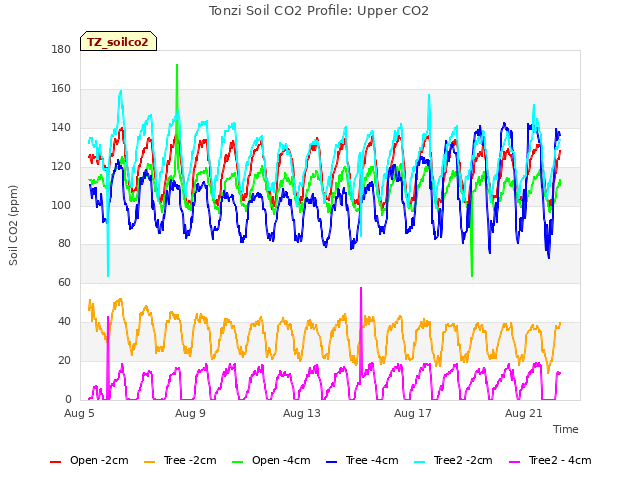Screen dimensions: 640x480
Task: Toggle the 'Open -4cm' legend entry
Action: click(271, 461)
